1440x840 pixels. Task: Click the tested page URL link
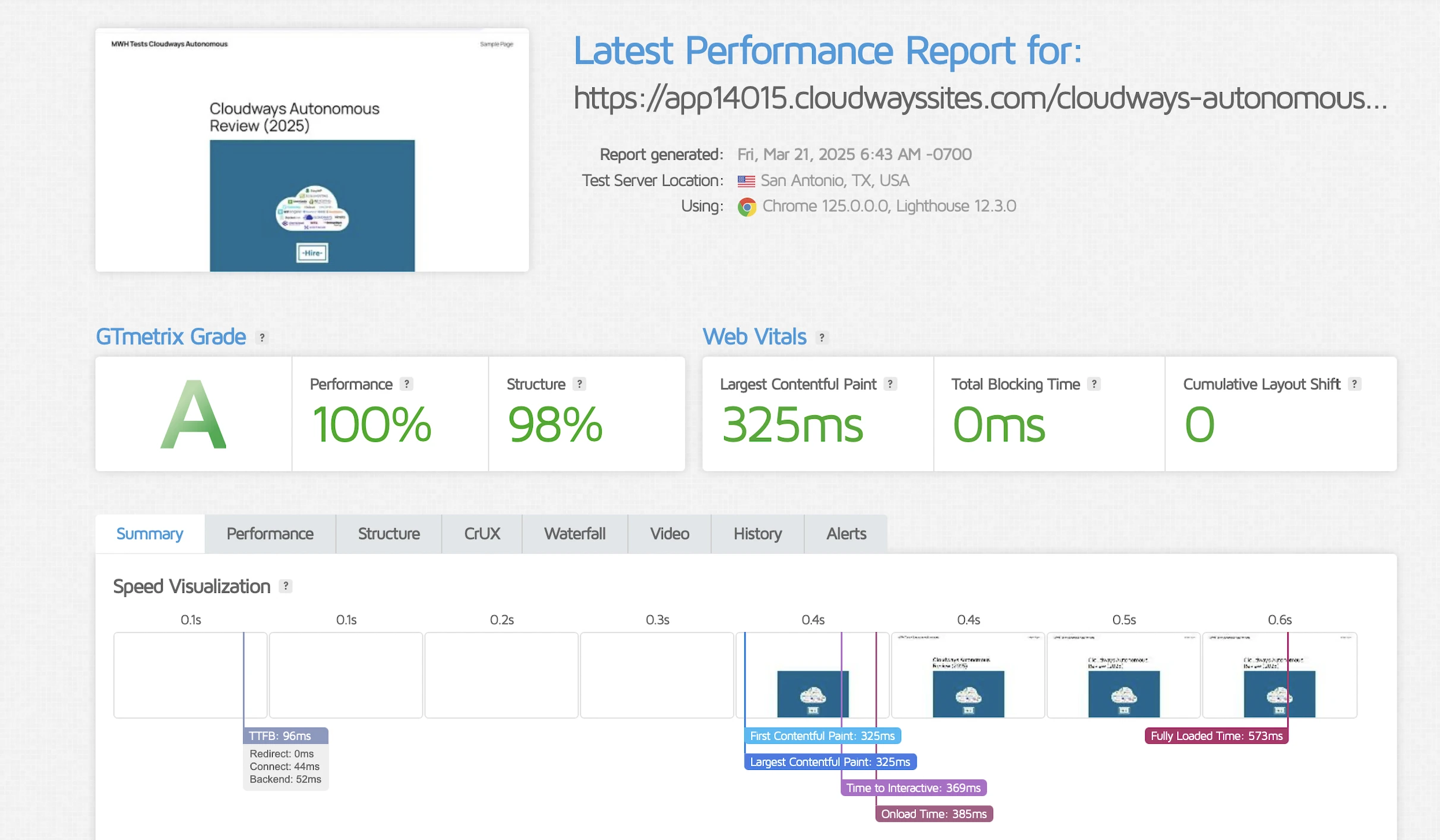tap(980, 98)
